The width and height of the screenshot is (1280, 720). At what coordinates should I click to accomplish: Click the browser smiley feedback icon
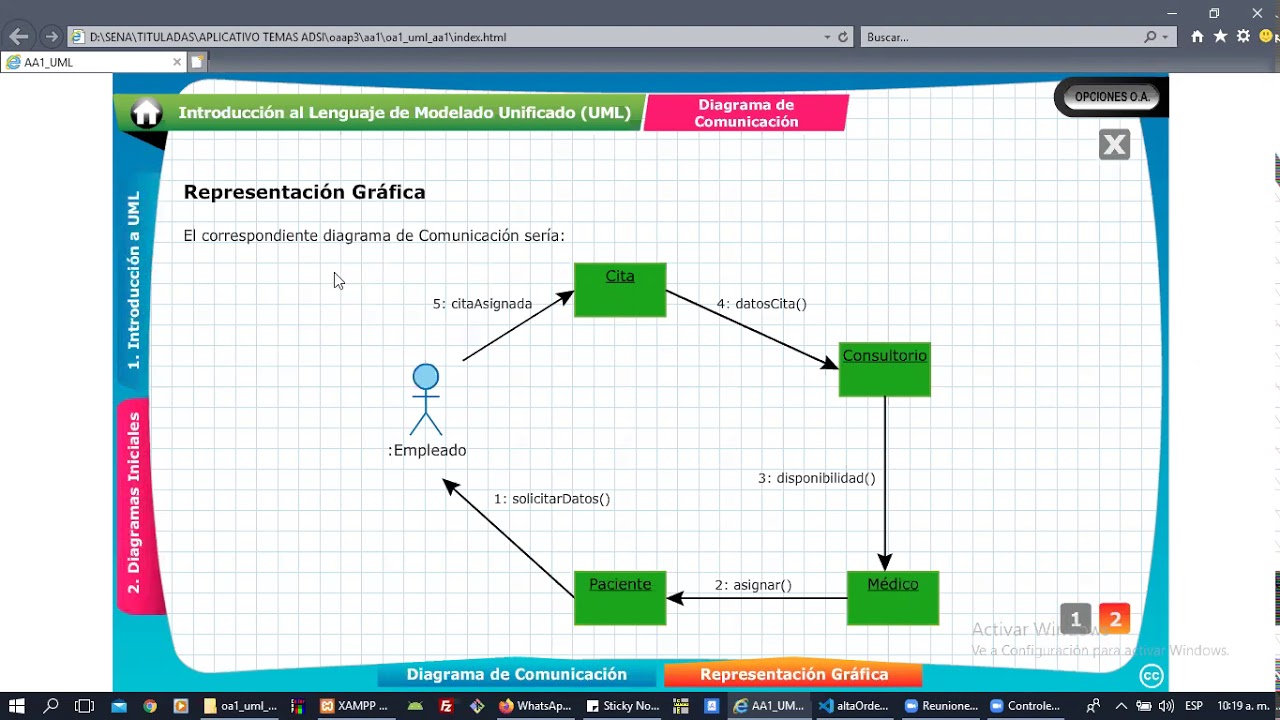[1267, 36]
